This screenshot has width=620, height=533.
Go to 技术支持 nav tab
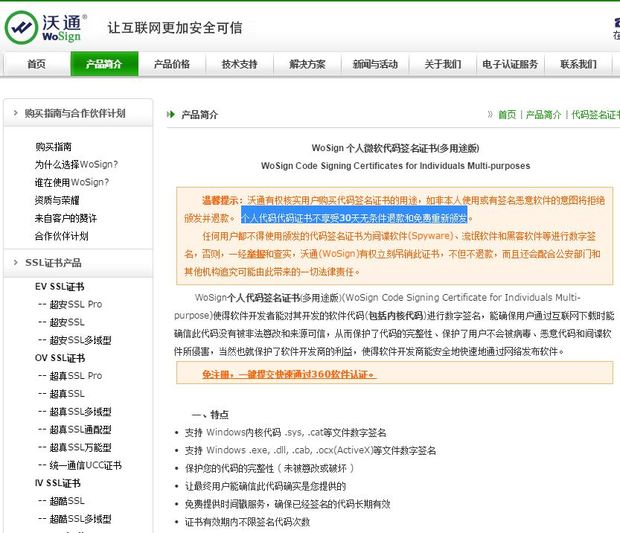(x=240, y=64)
